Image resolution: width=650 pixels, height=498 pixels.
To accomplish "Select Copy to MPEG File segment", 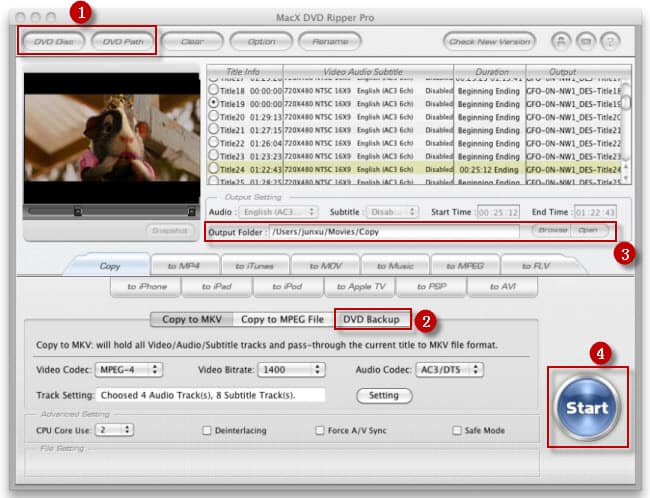I will pyautogui.click(x=282, y=319).
